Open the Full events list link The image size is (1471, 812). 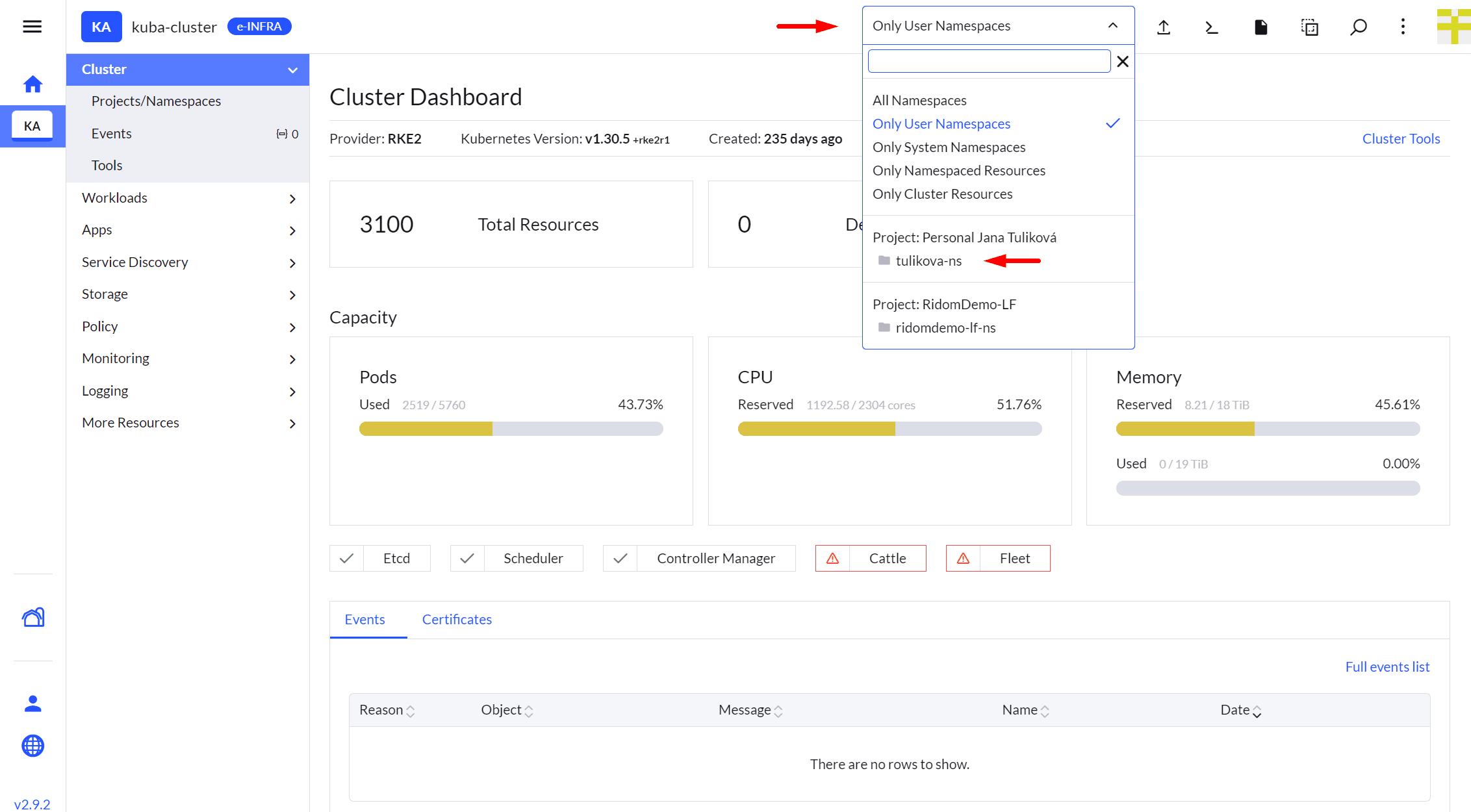(1387, 667)
